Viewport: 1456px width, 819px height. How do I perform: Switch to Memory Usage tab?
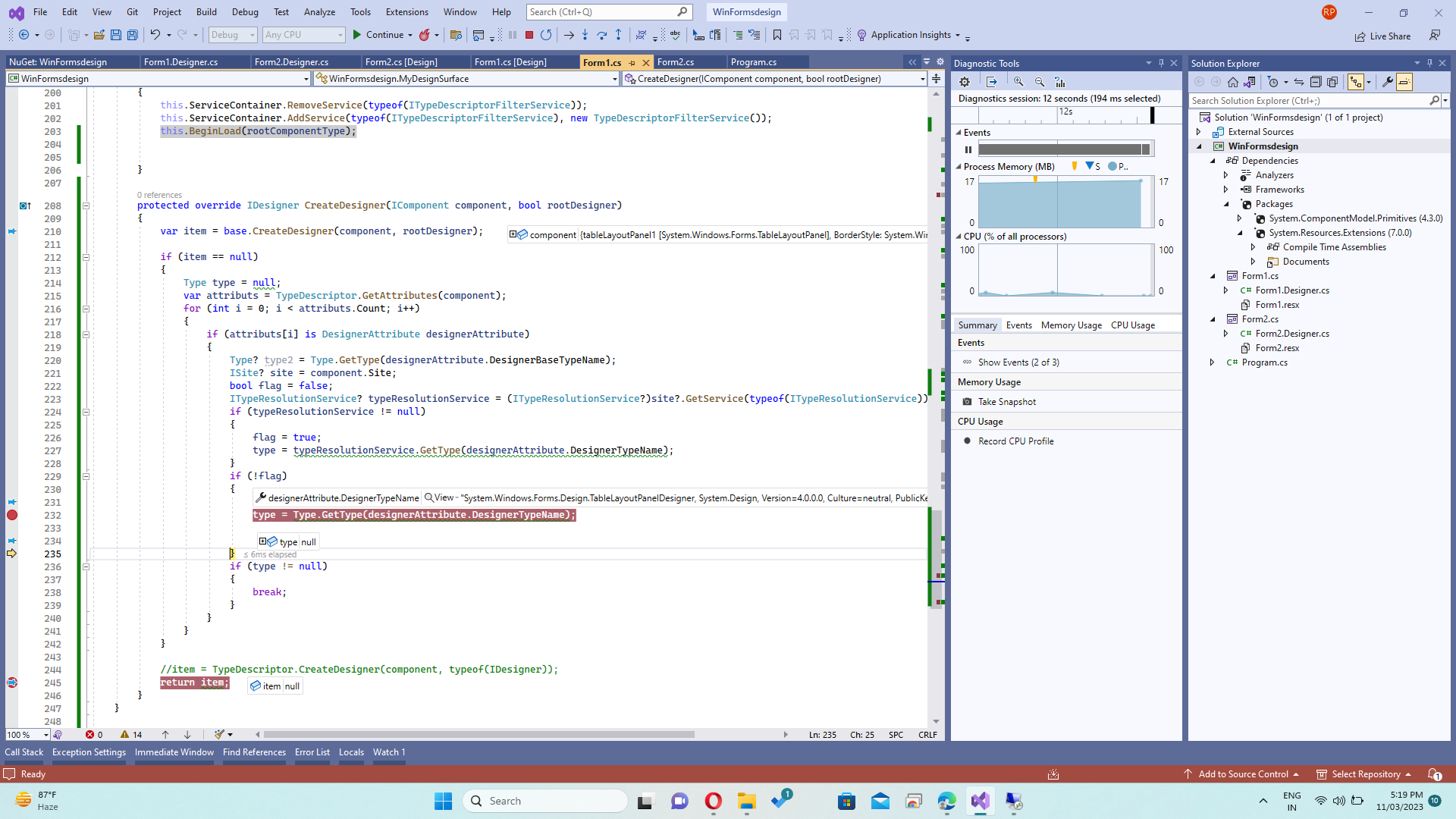[1071, 325]
